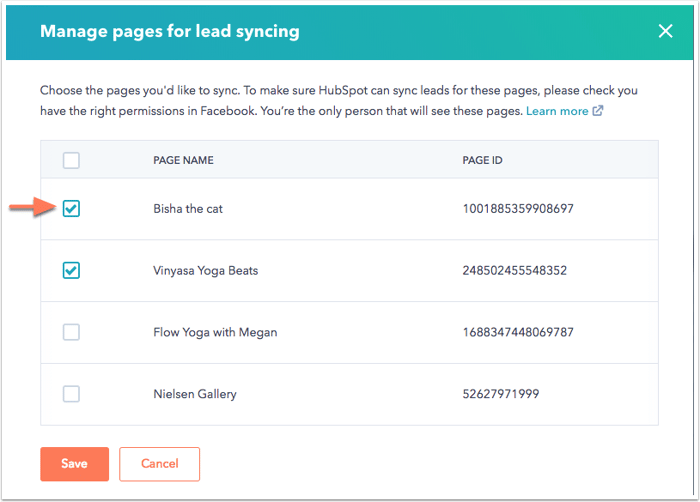The width and height of the screenshot is (700, 502).
Task: Check the Nielsen Gallery checkbox
Action: [71, 394]
